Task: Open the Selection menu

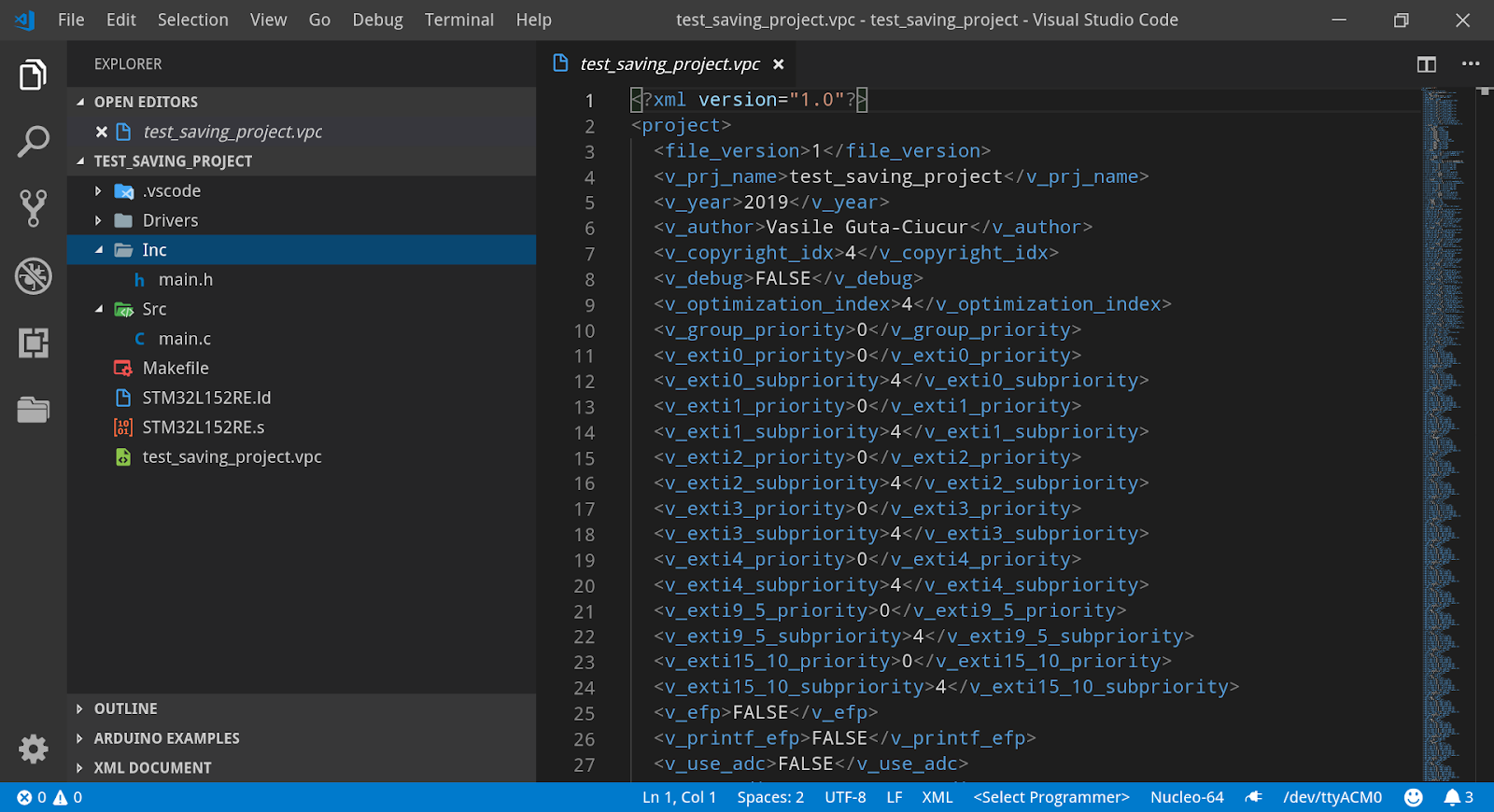Action: pyautogui.click(x=192, y=20)
